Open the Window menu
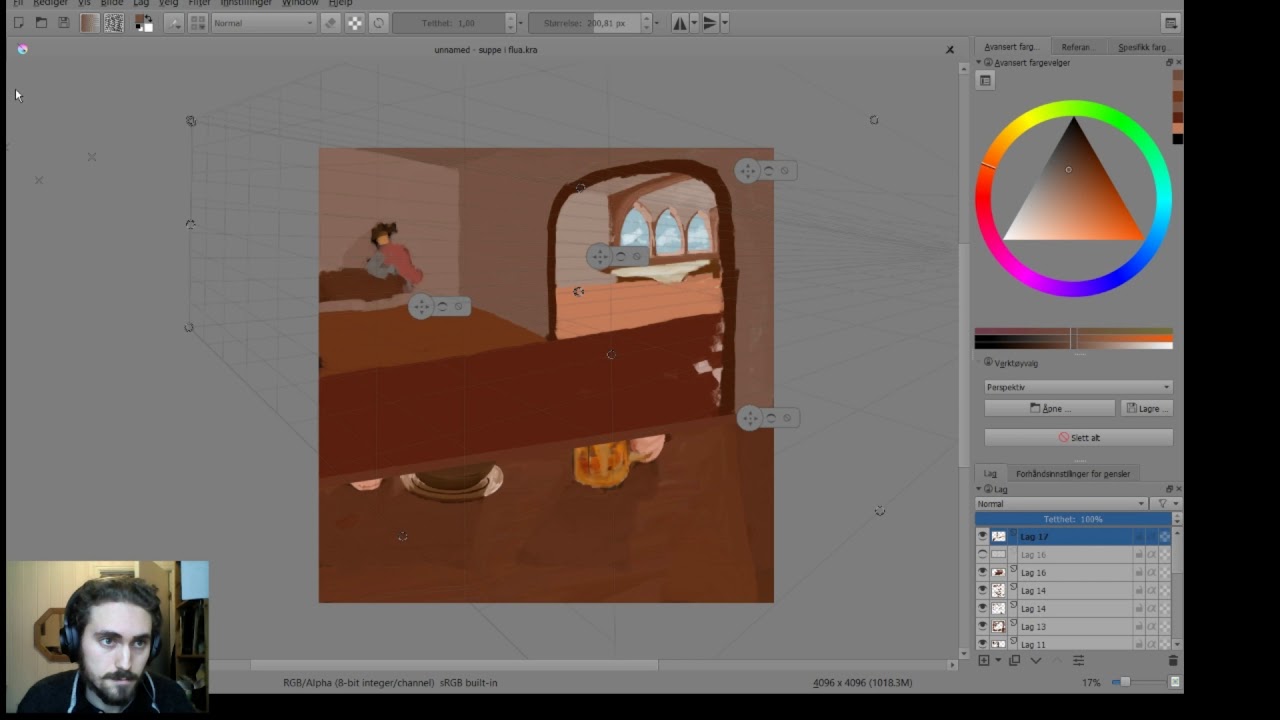This screenshot has height=720, width=1280. [x=300, y=3]
